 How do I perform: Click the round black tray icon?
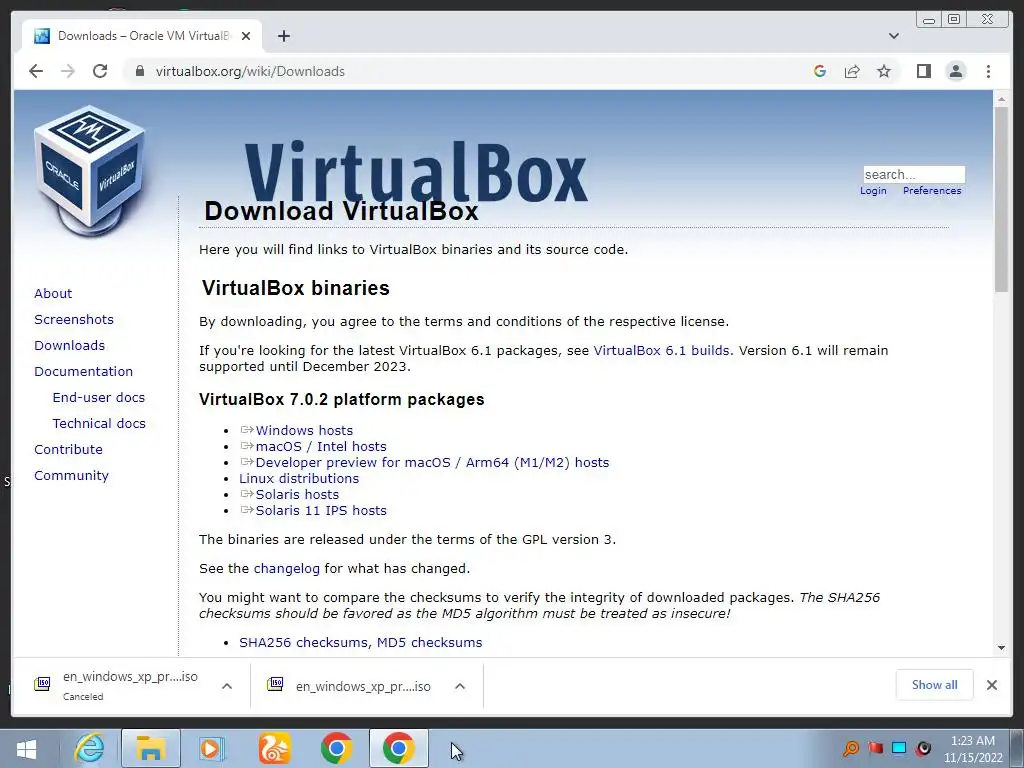923,748
